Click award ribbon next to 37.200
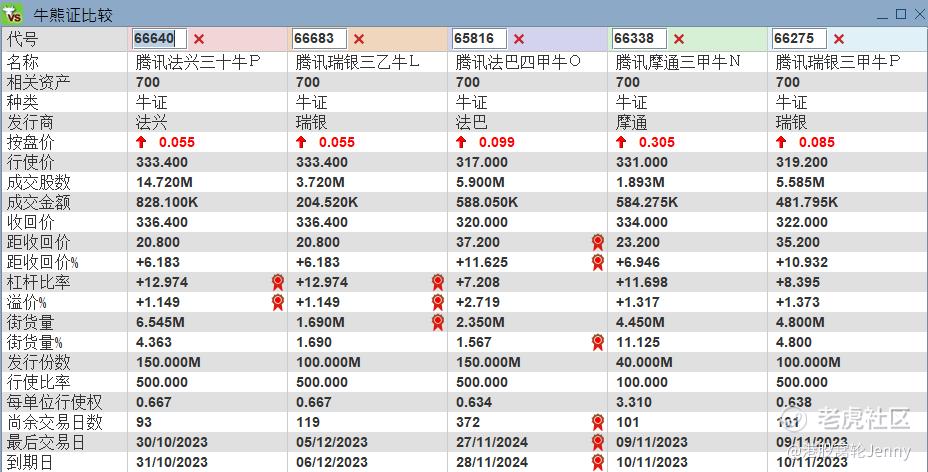928x472 pixels. [x=598, y=242]
